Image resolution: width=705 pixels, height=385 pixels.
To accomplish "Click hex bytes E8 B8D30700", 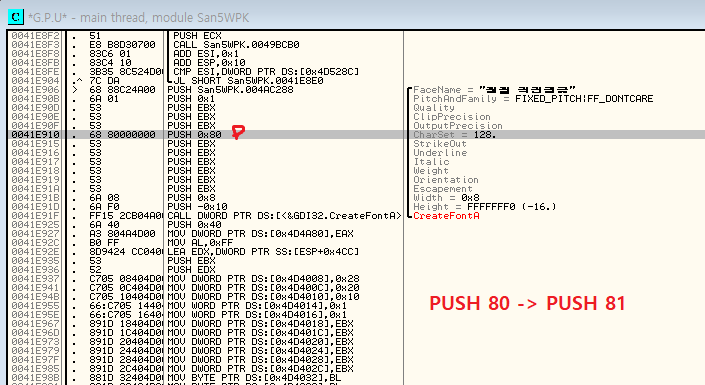I will click(122, 45).
